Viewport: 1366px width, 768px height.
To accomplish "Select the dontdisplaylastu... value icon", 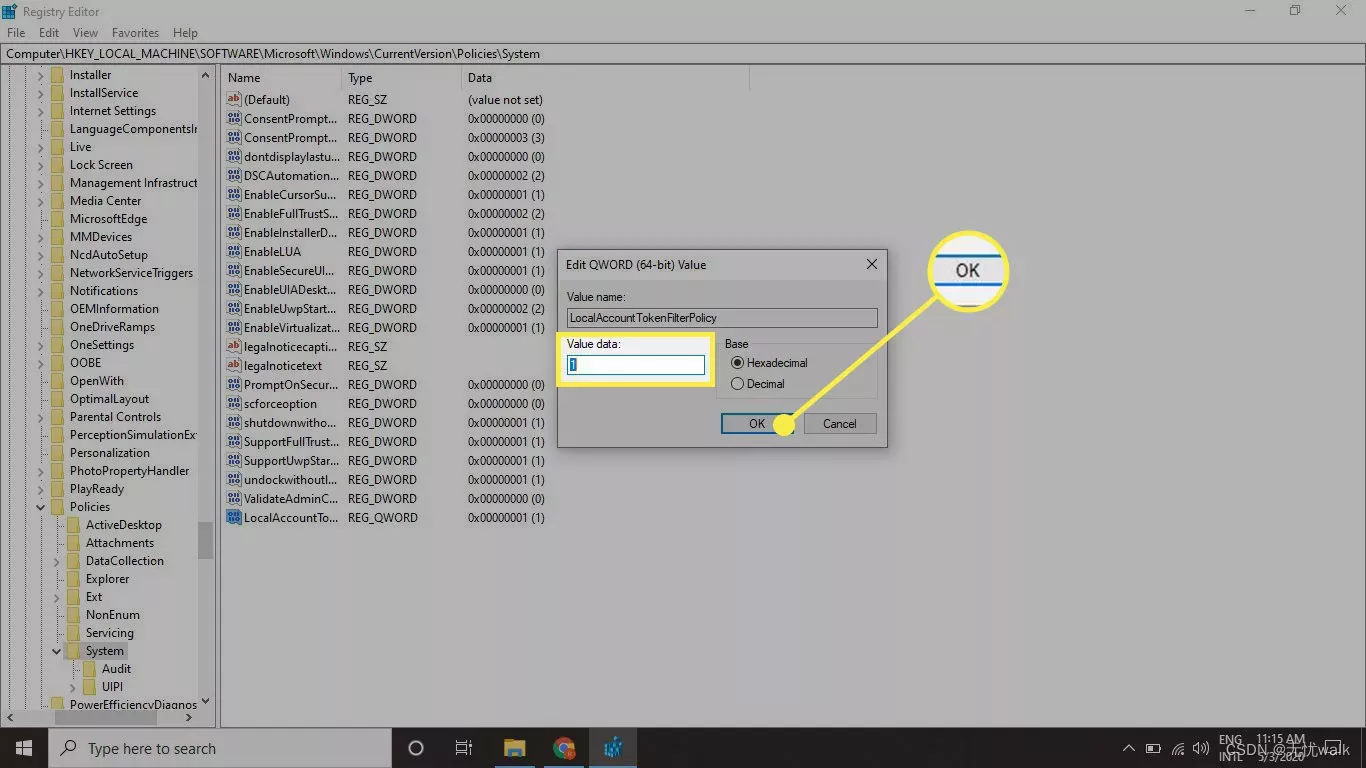I will click(234, 157).
